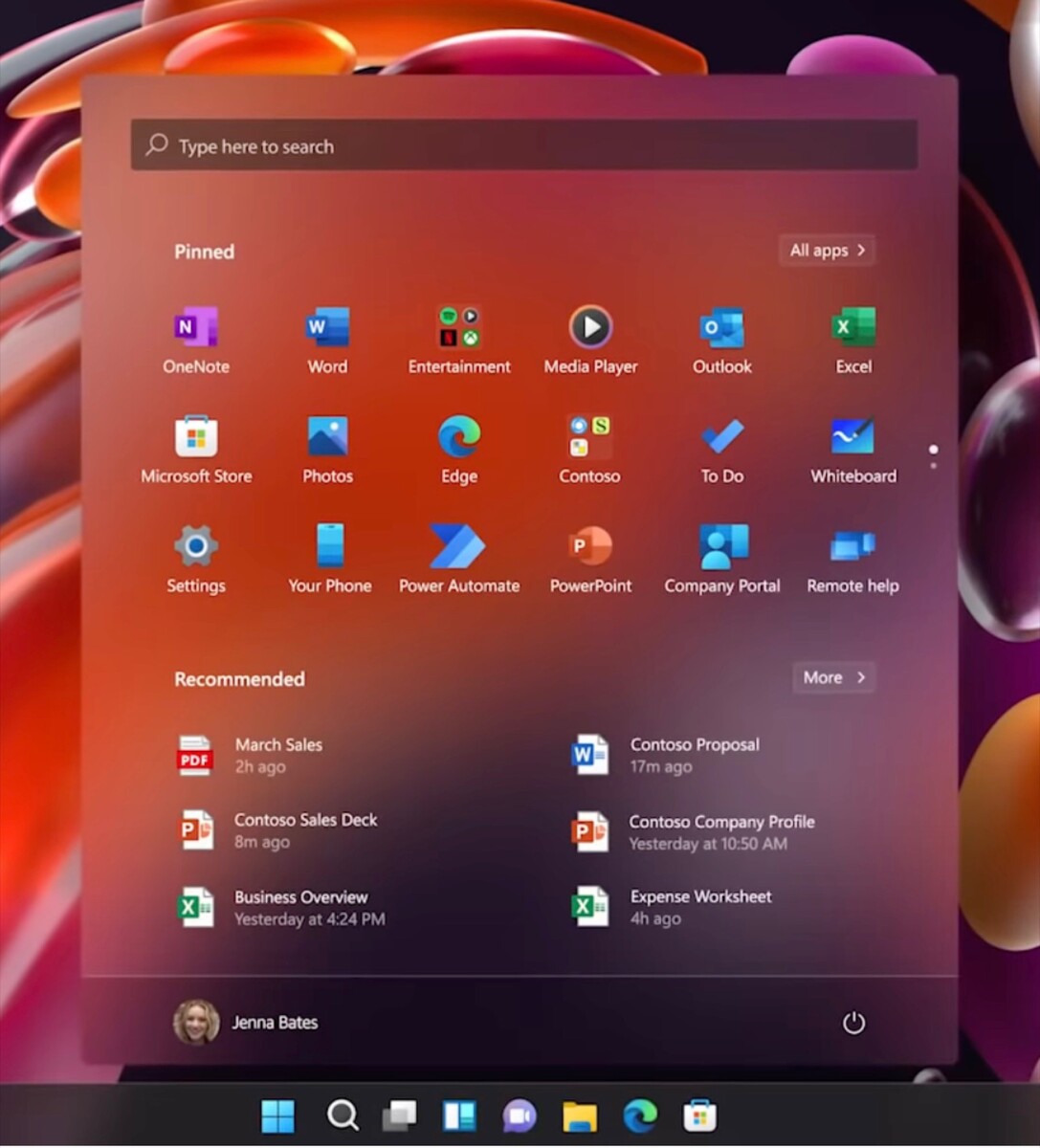Launch Word from pinned apps
This screenshot has width=1040, height=1148.
click(x=327, y=341)
